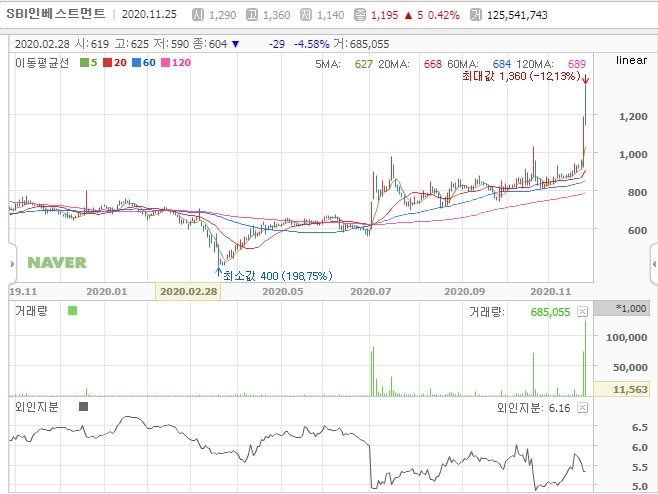Click the red 20-day moving average swatch
This screenshot has height=494, width=658.
coord(108,63)
